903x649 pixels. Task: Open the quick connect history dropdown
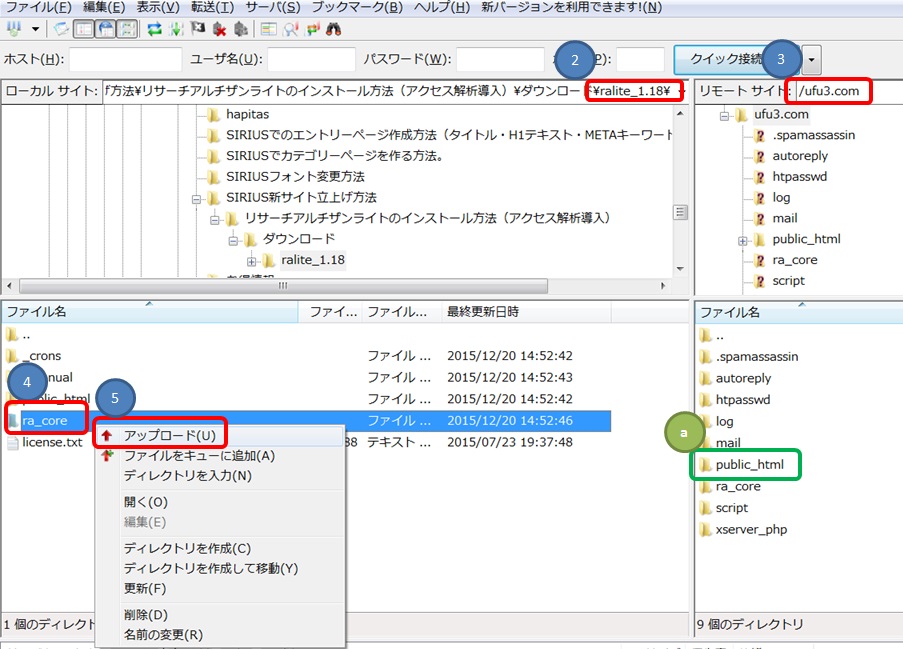[811, 60]
